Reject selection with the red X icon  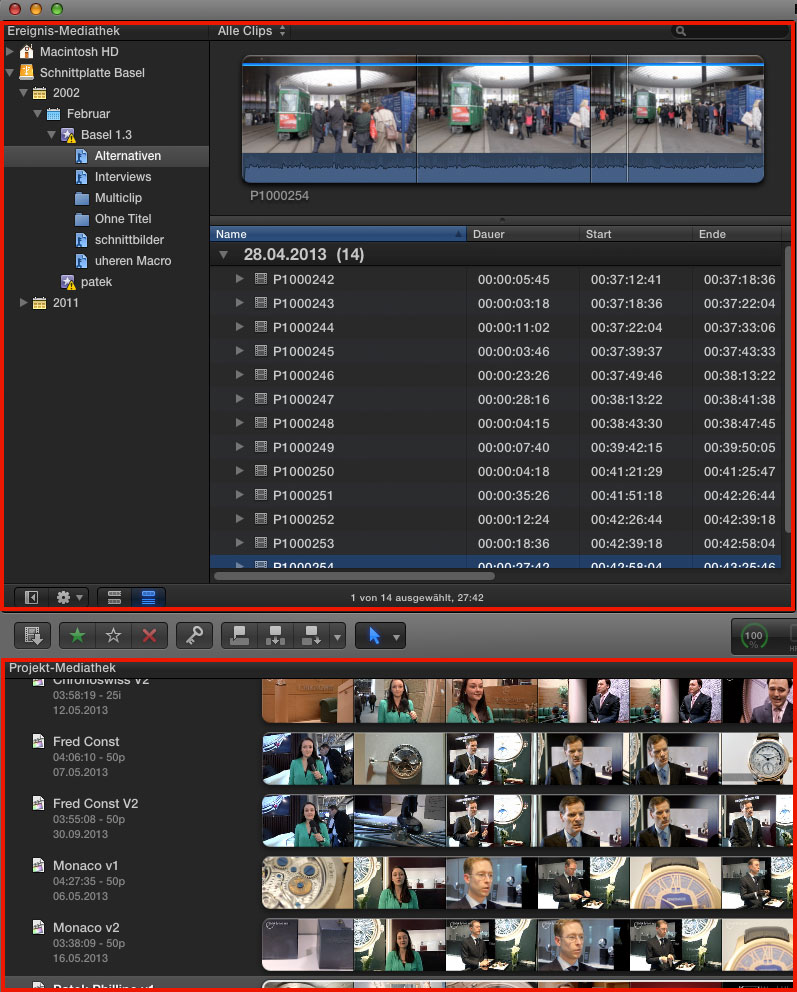pos(149,635)
